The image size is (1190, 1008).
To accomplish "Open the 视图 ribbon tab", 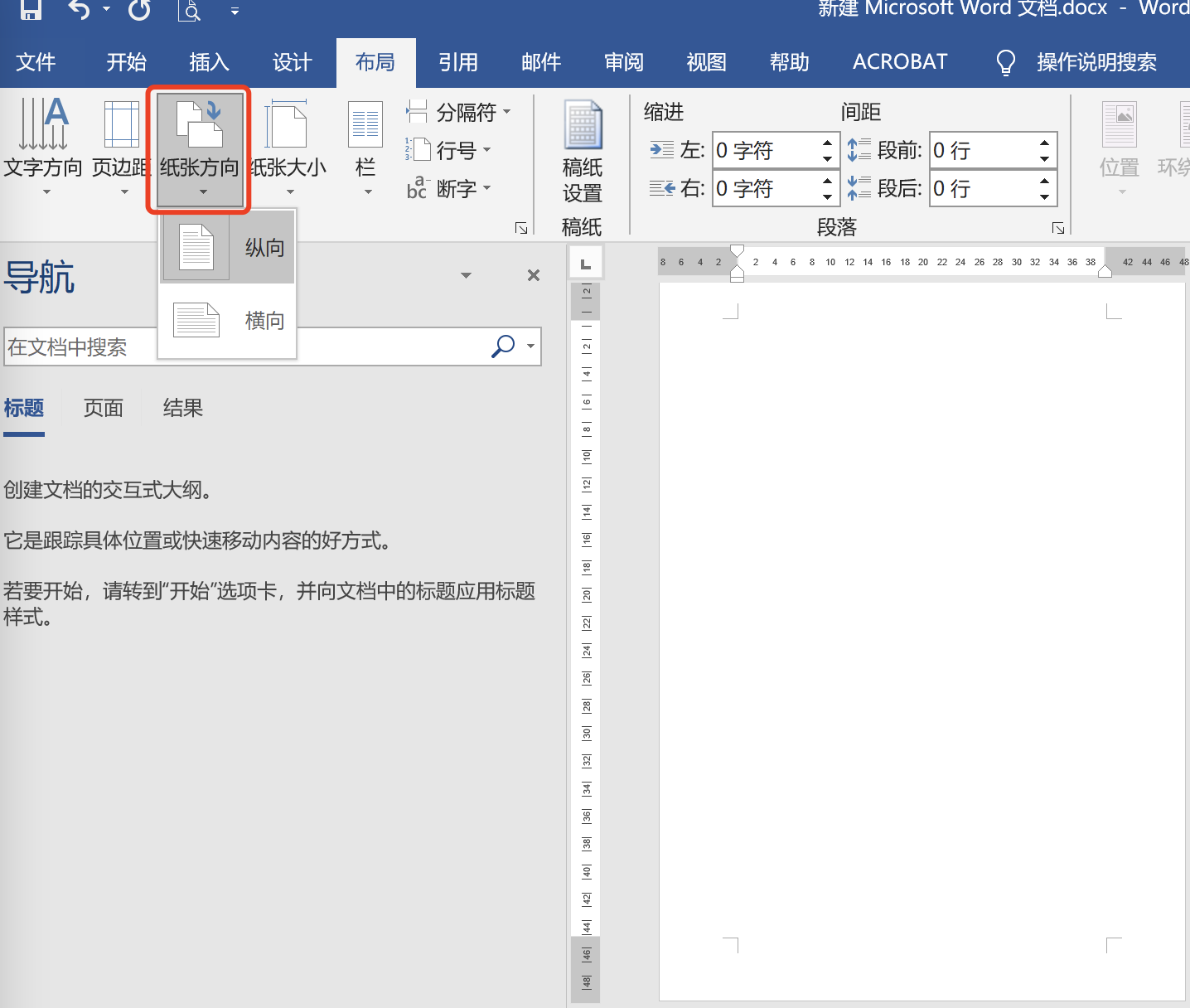I will coord(707,62).
